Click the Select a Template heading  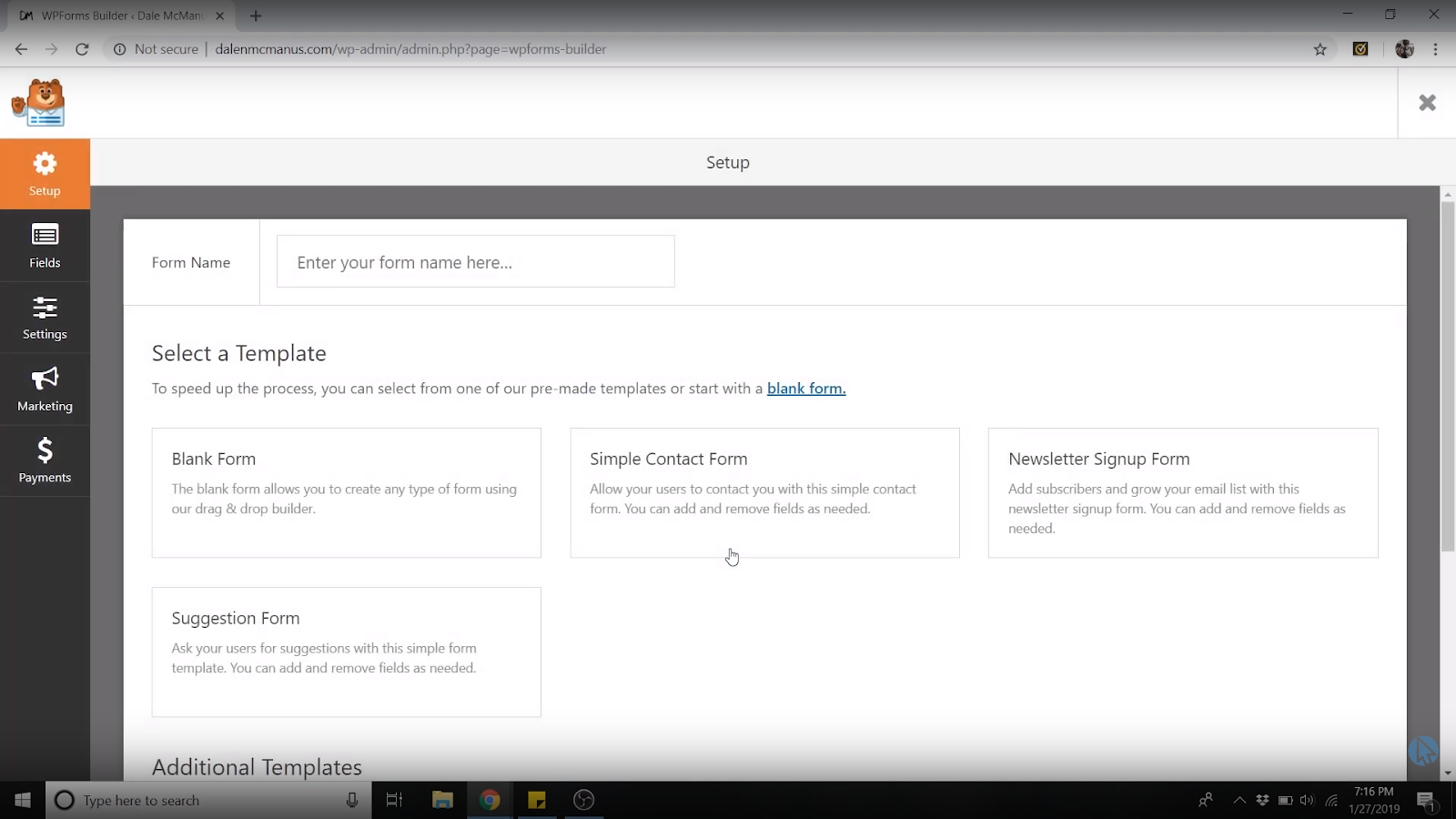click(x=239, y=353)
